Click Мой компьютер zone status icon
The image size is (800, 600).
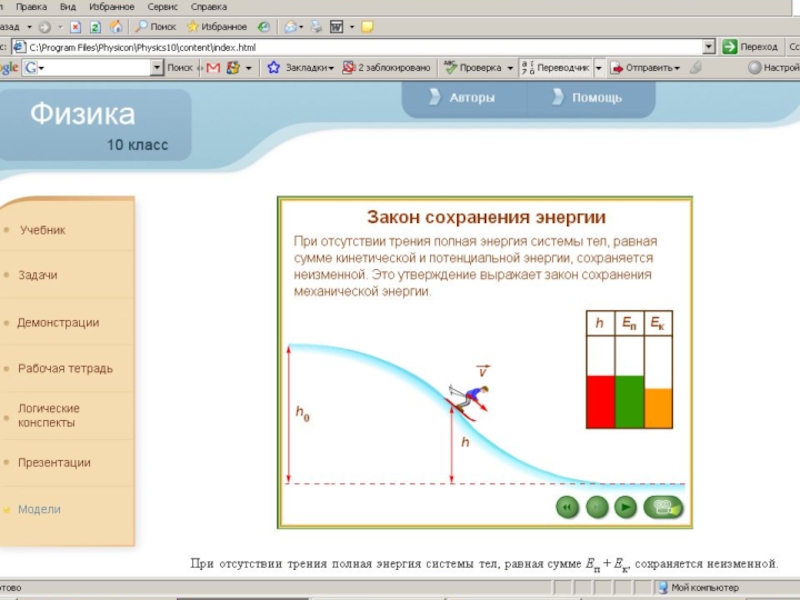click(x=663, y=587)
